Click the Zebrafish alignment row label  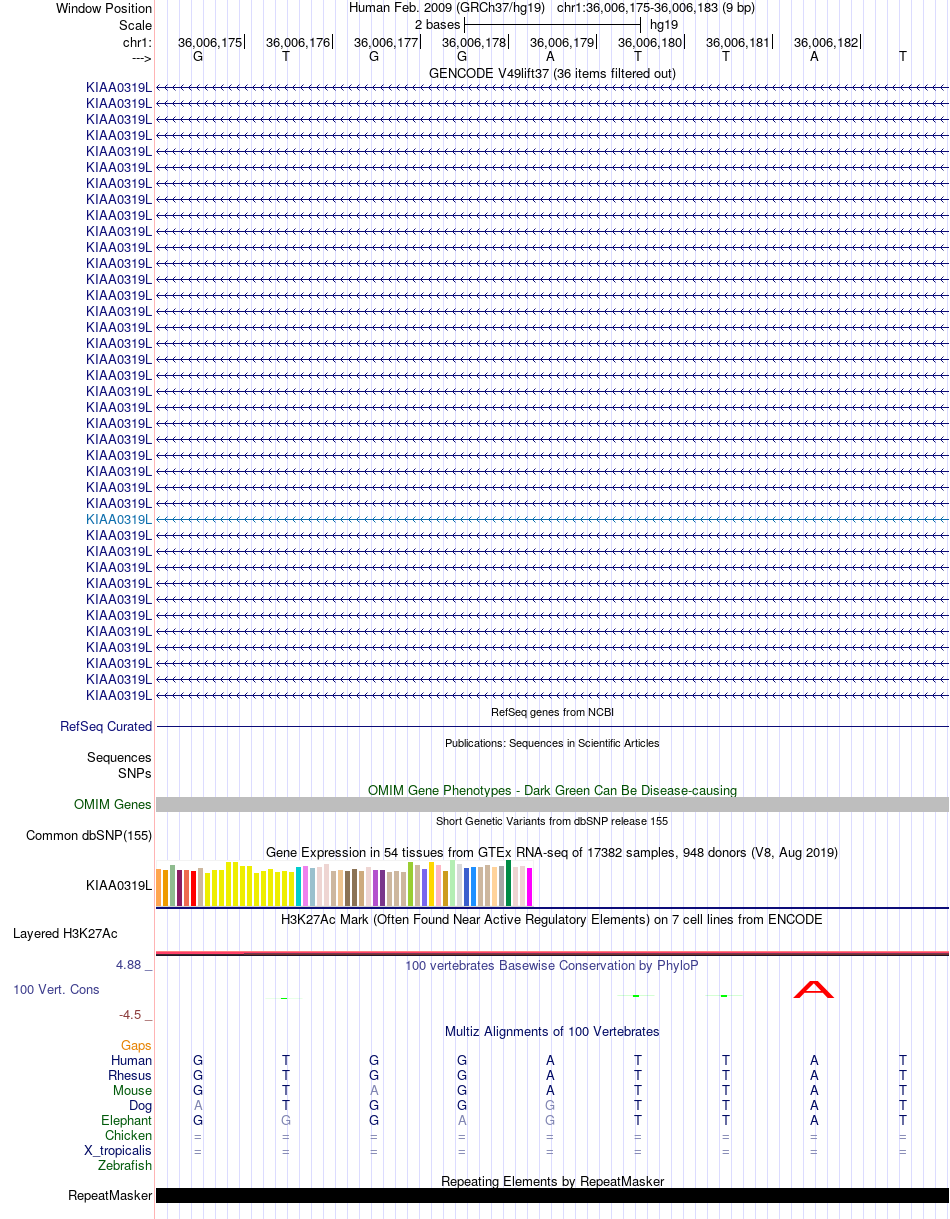[125, 1166]
